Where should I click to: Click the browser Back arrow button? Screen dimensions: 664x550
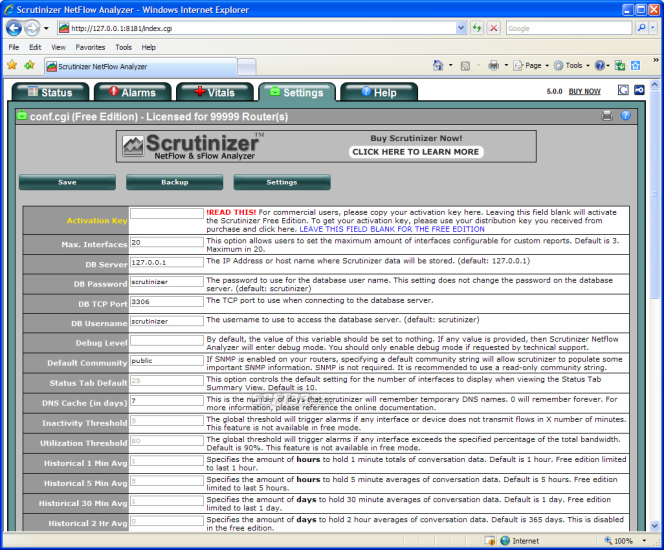(14, 28)
